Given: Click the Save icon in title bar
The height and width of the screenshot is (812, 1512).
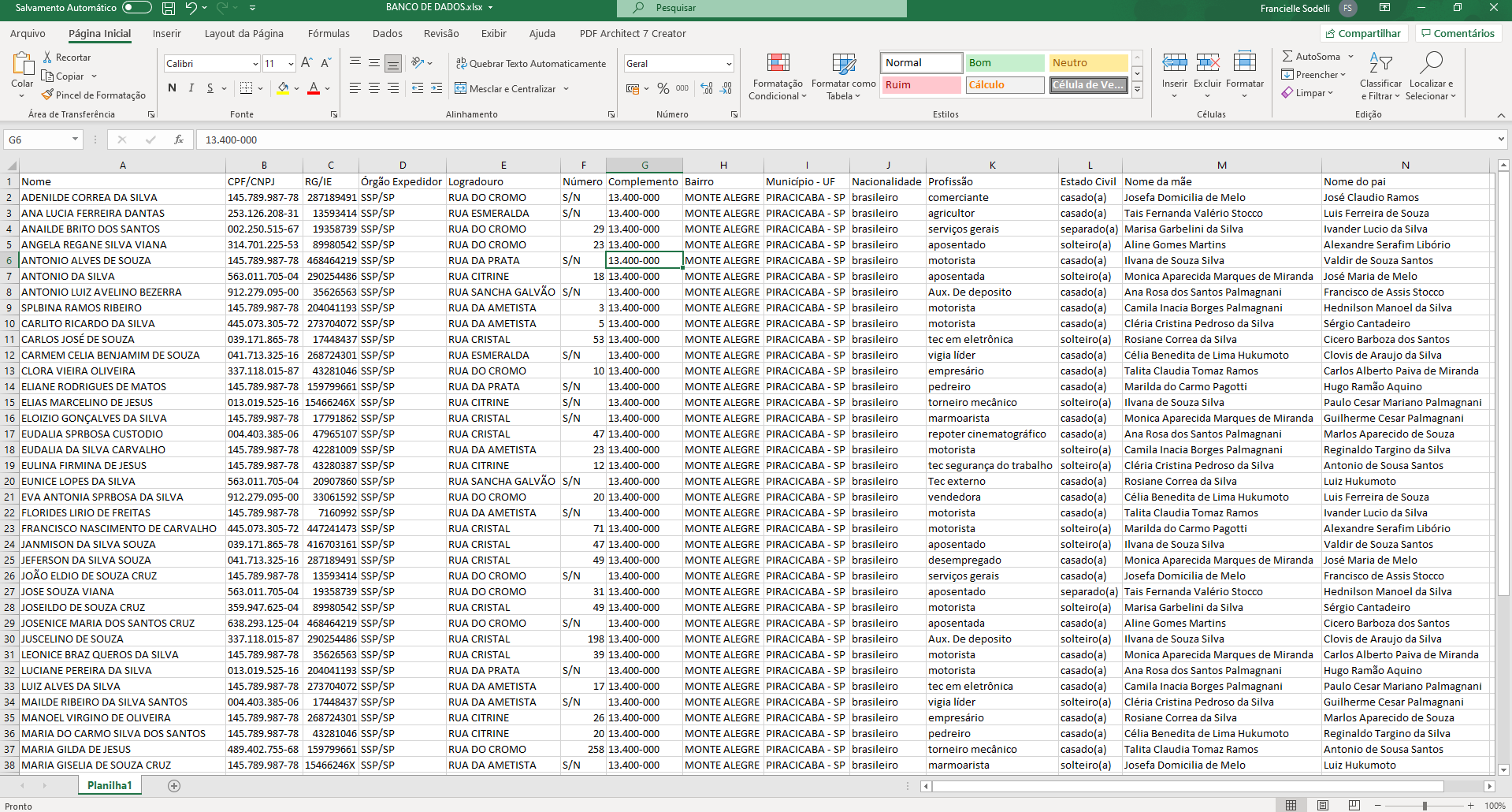Looking at the screenshot, I should [168, 8].
